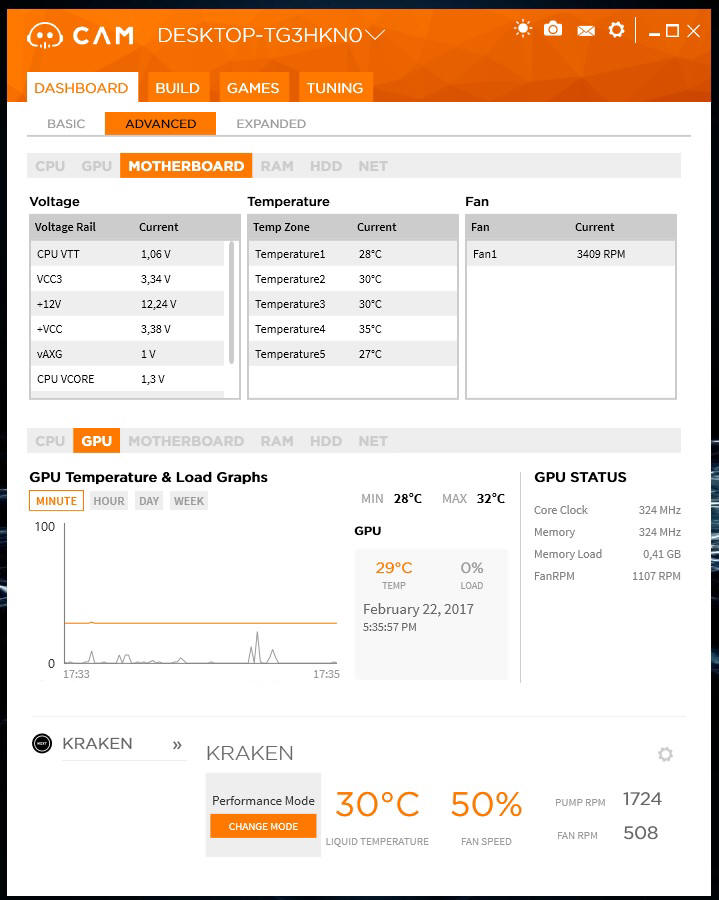
Task: Click the Temp Zone column header
Action: tap(281, 227)
